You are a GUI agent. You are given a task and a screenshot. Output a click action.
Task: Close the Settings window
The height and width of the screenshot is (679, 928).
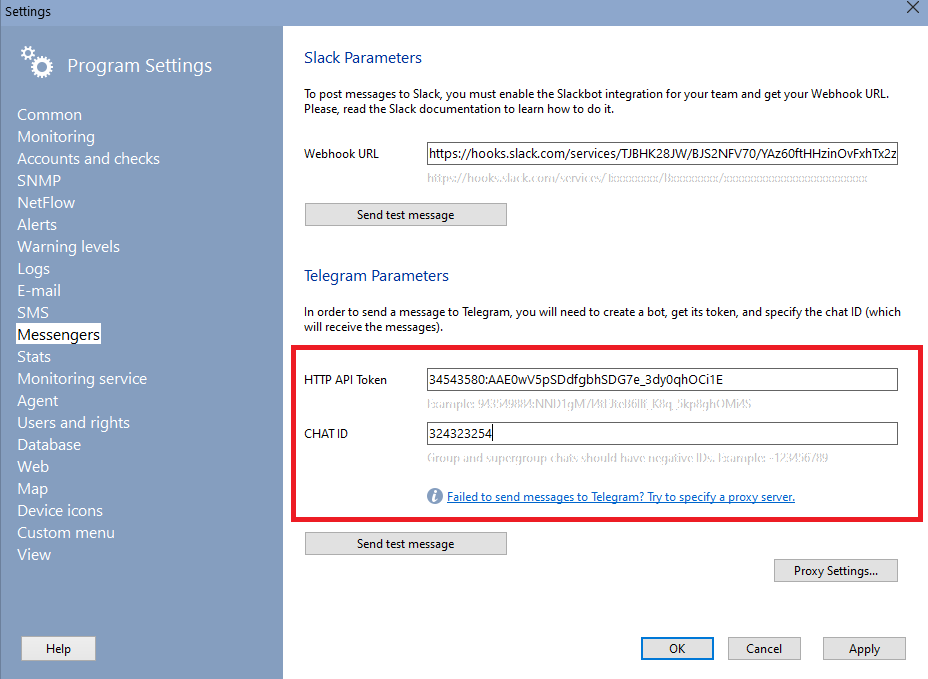pos(913,8)
